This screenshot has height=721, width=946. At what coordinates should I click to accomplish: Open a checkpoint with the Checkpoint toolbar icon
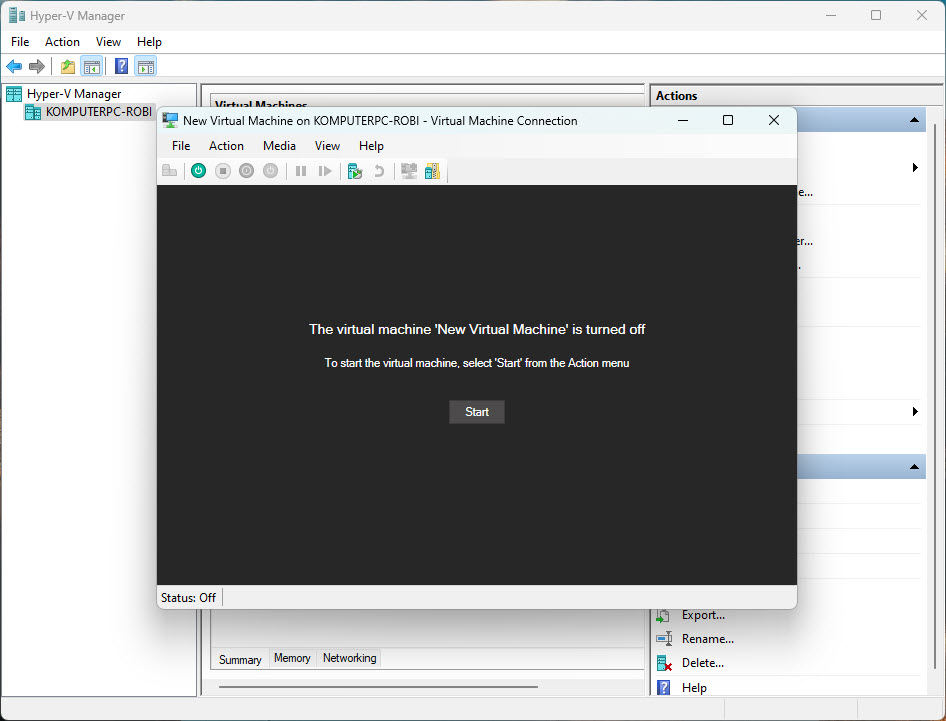354,170
